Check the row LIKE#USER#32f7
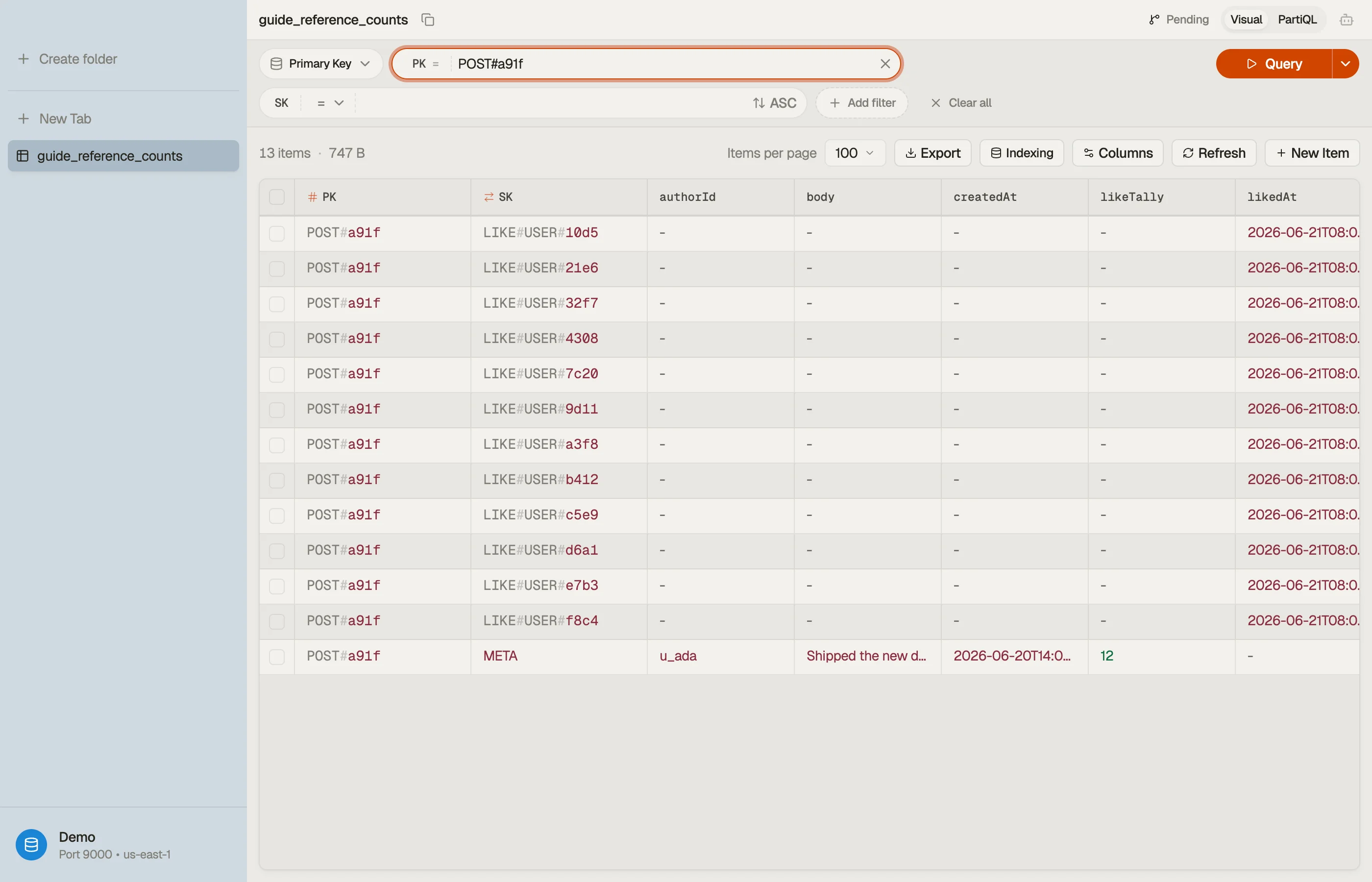The width and height of the screenshot is (1372, 882). pos(276,303)
